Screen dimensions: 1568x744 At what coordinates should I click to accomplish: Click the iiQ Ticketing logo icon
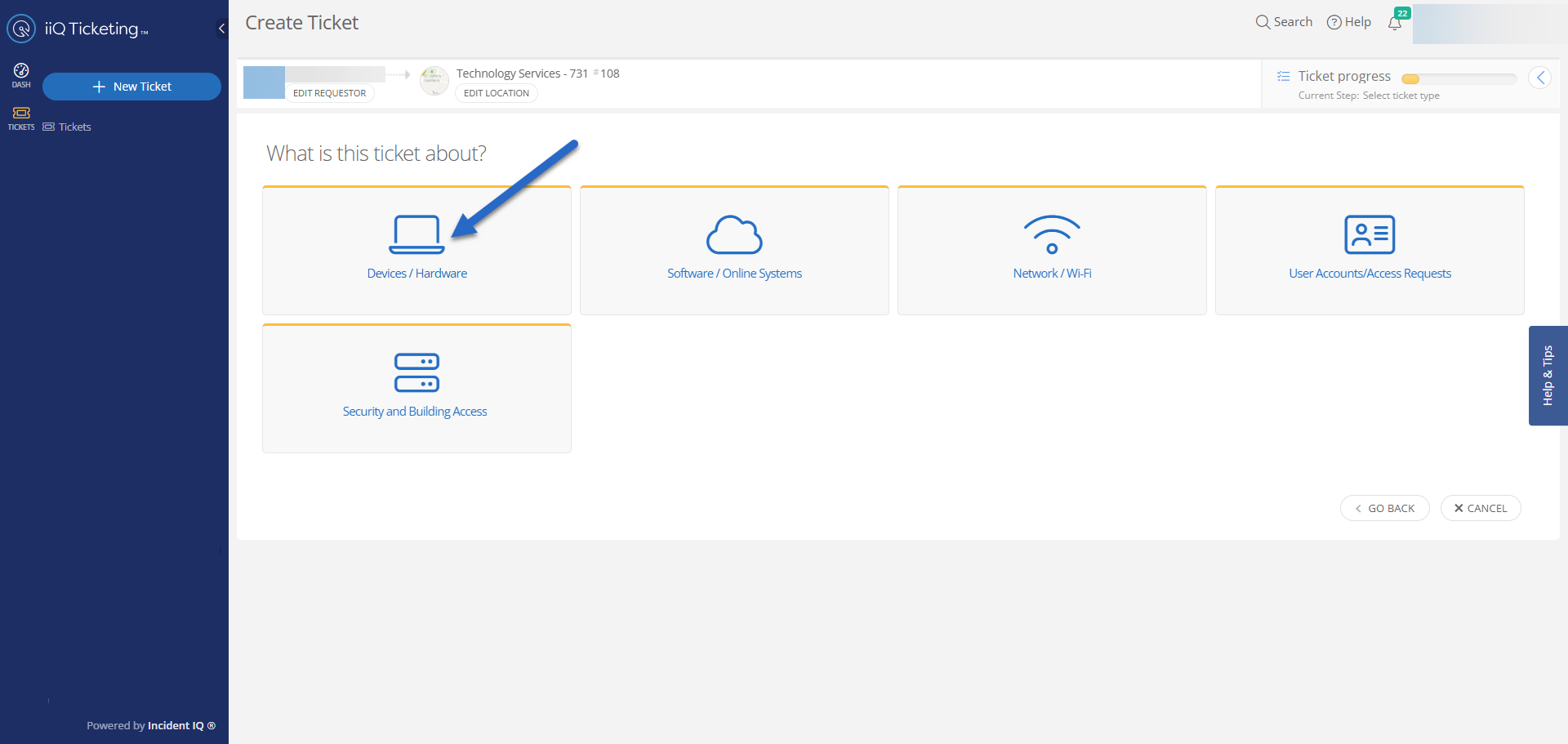(21, 29)
